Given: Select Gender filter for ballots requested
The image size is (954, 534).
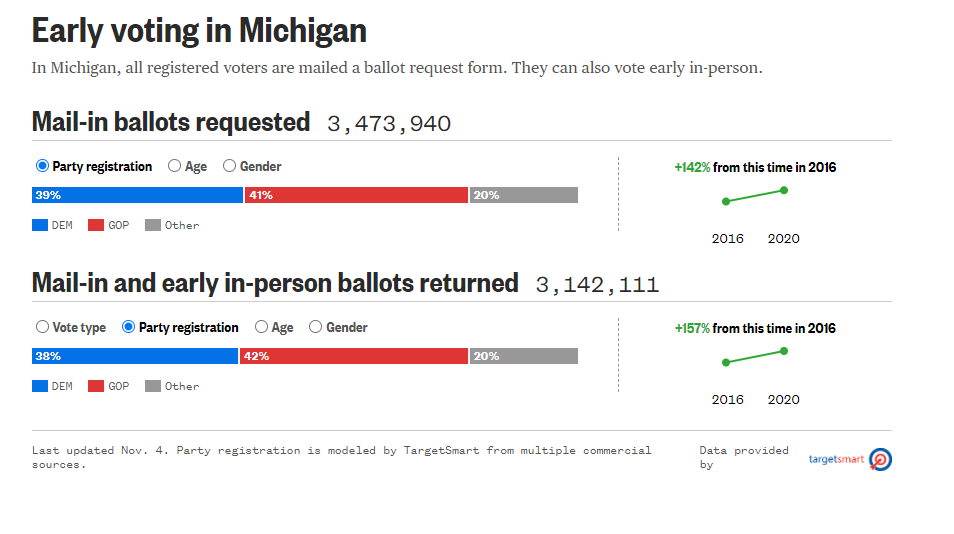Looking at the screenshot, I should tap(229, 166).
